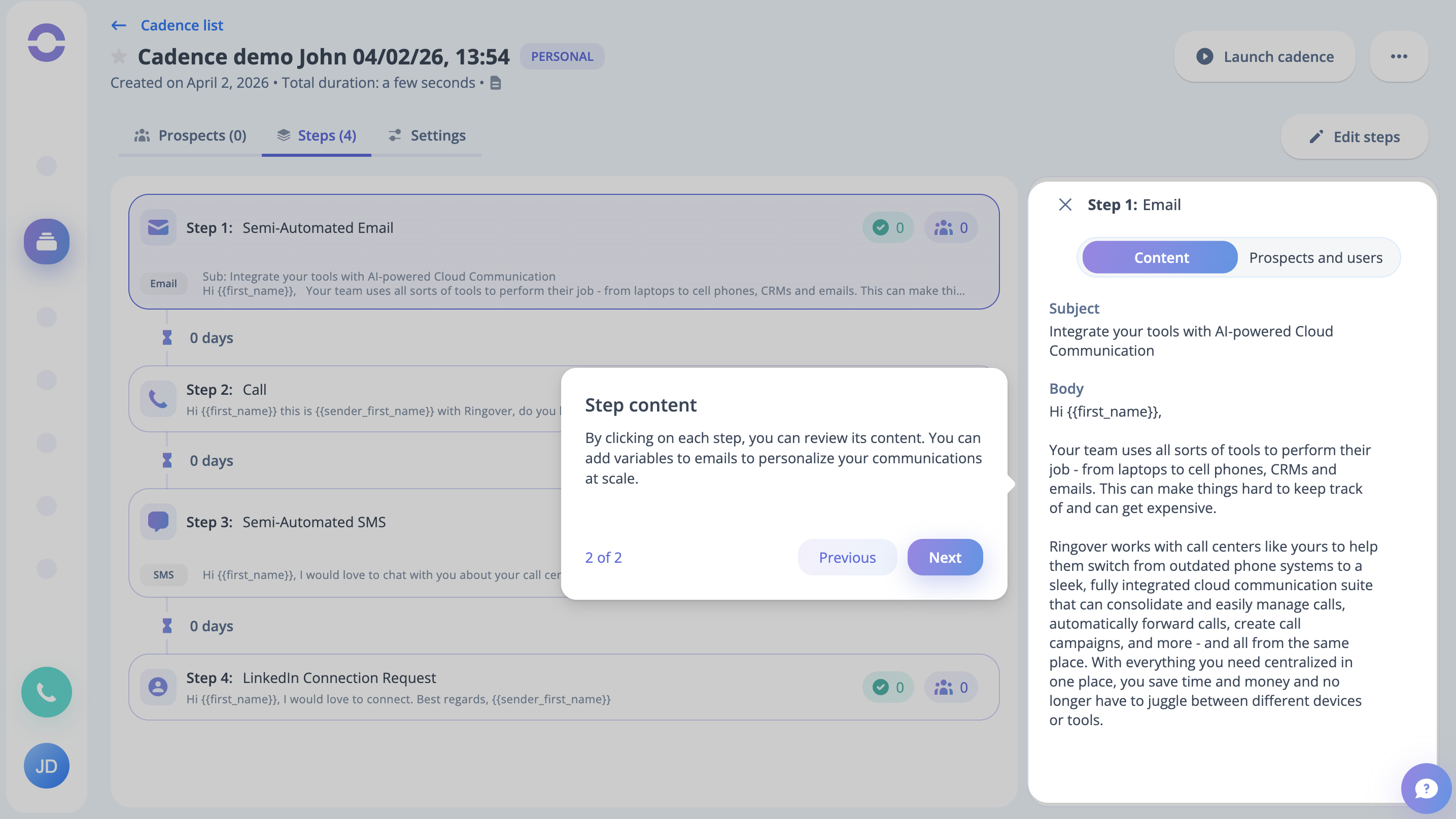Click the Launch cadence button
Screen dimensions: 1456x819
click(1264, 56)
